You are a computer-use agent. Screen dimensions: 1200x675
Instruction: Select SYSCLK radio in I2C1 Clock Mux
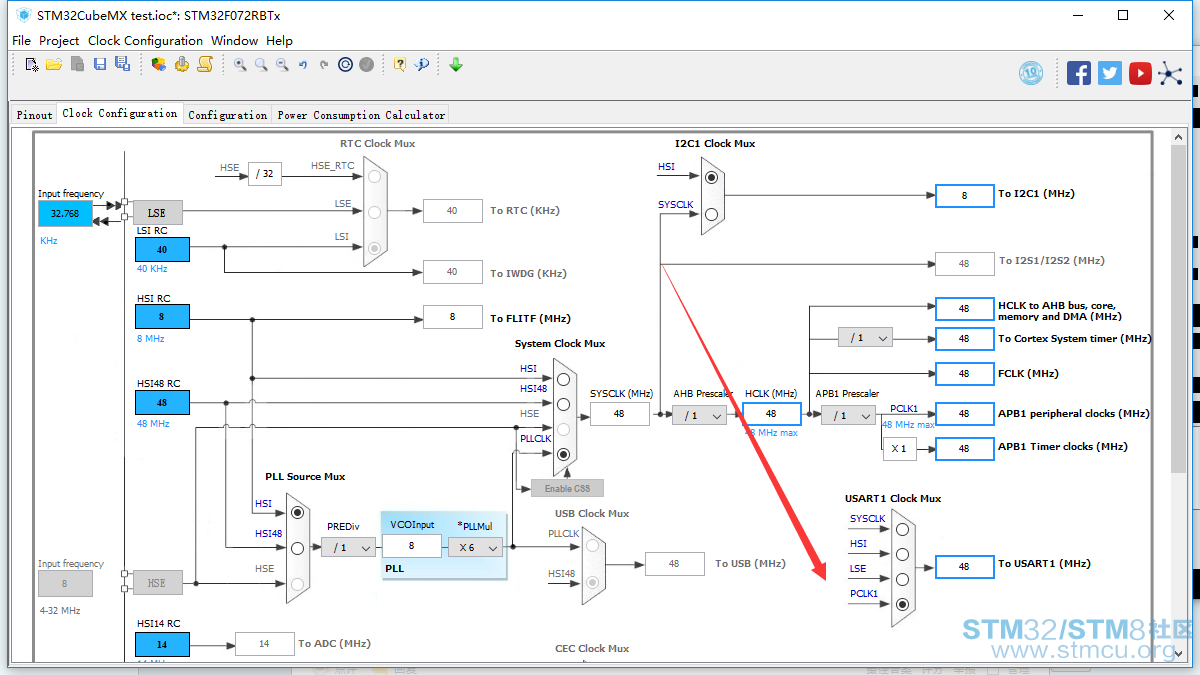pos(711,214)
